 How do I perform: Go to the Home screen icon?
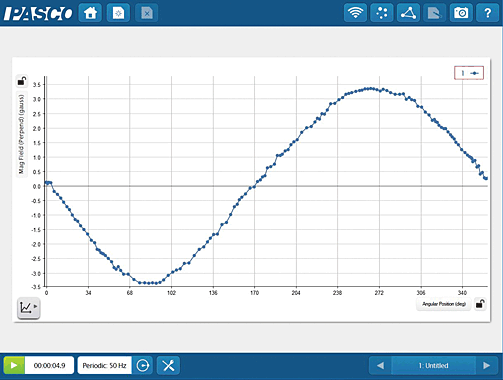90,13
